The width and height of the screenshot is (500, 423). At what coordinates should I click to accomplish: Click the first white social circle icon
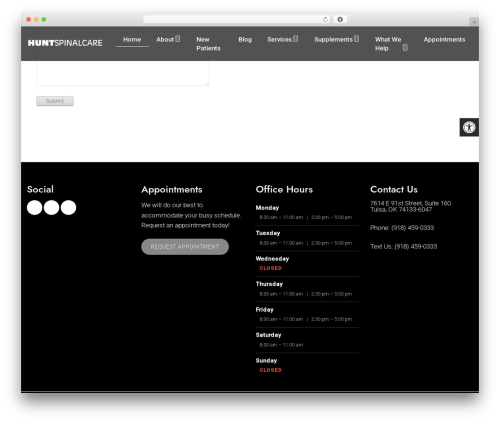click(x=34, y=207)
